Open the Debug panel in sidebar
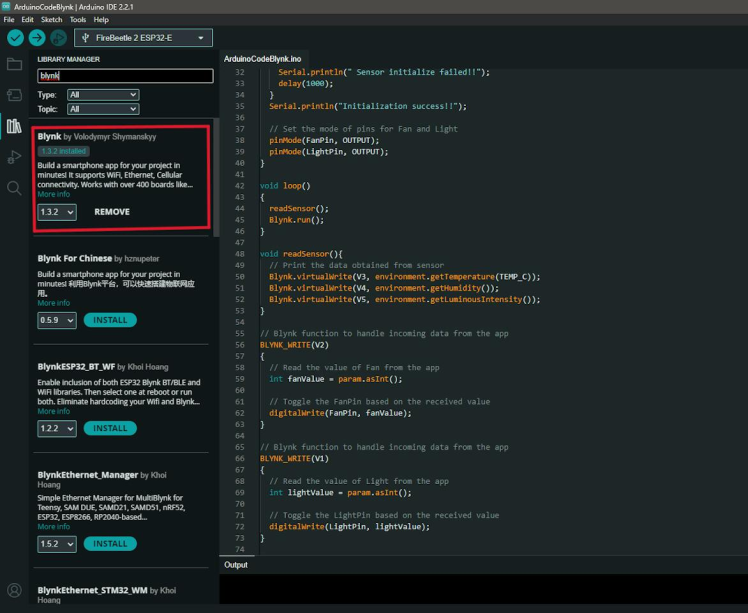 point(14,156)
